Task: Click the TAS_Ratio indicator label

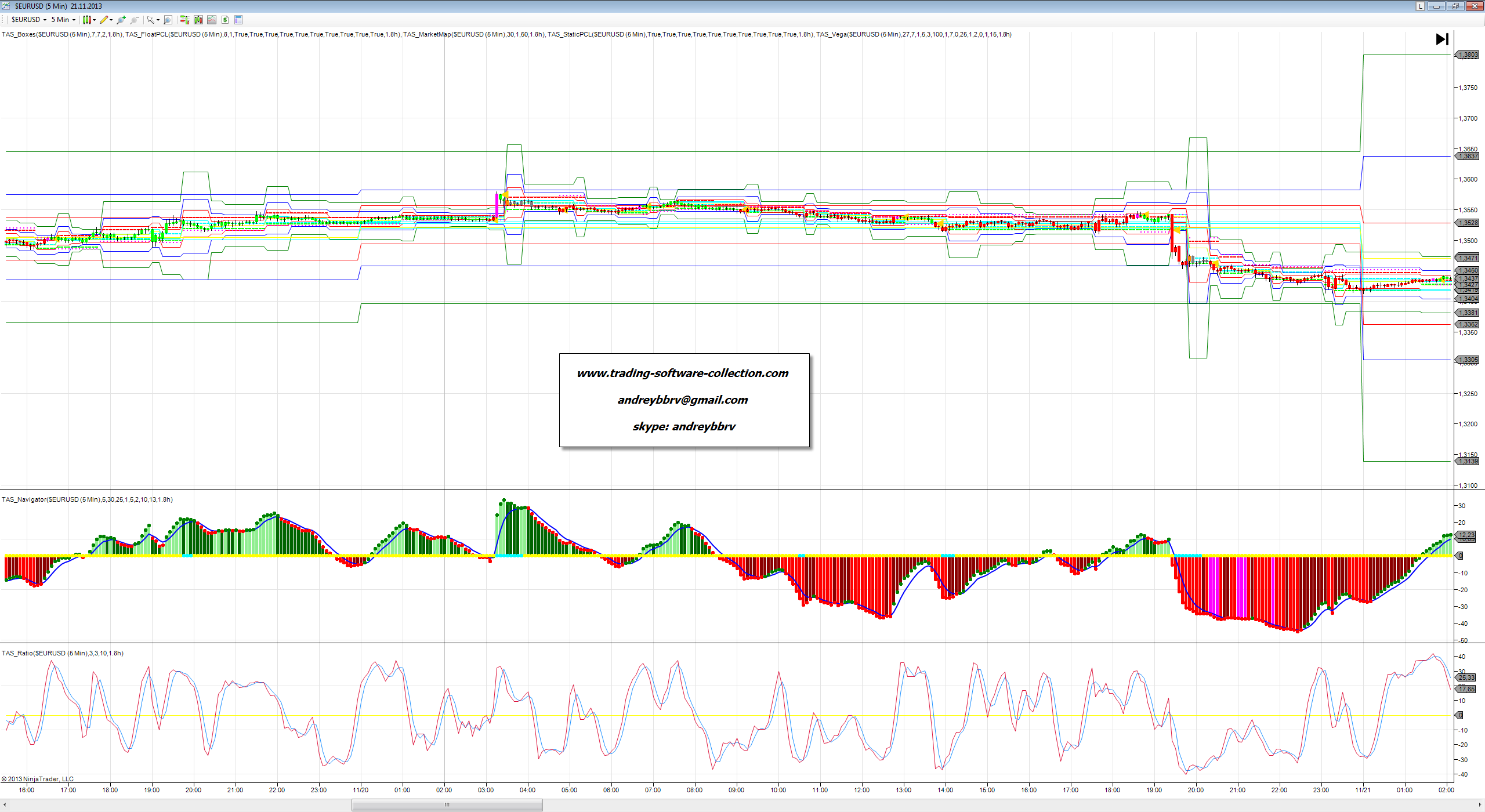Action: tap(63, 653)
